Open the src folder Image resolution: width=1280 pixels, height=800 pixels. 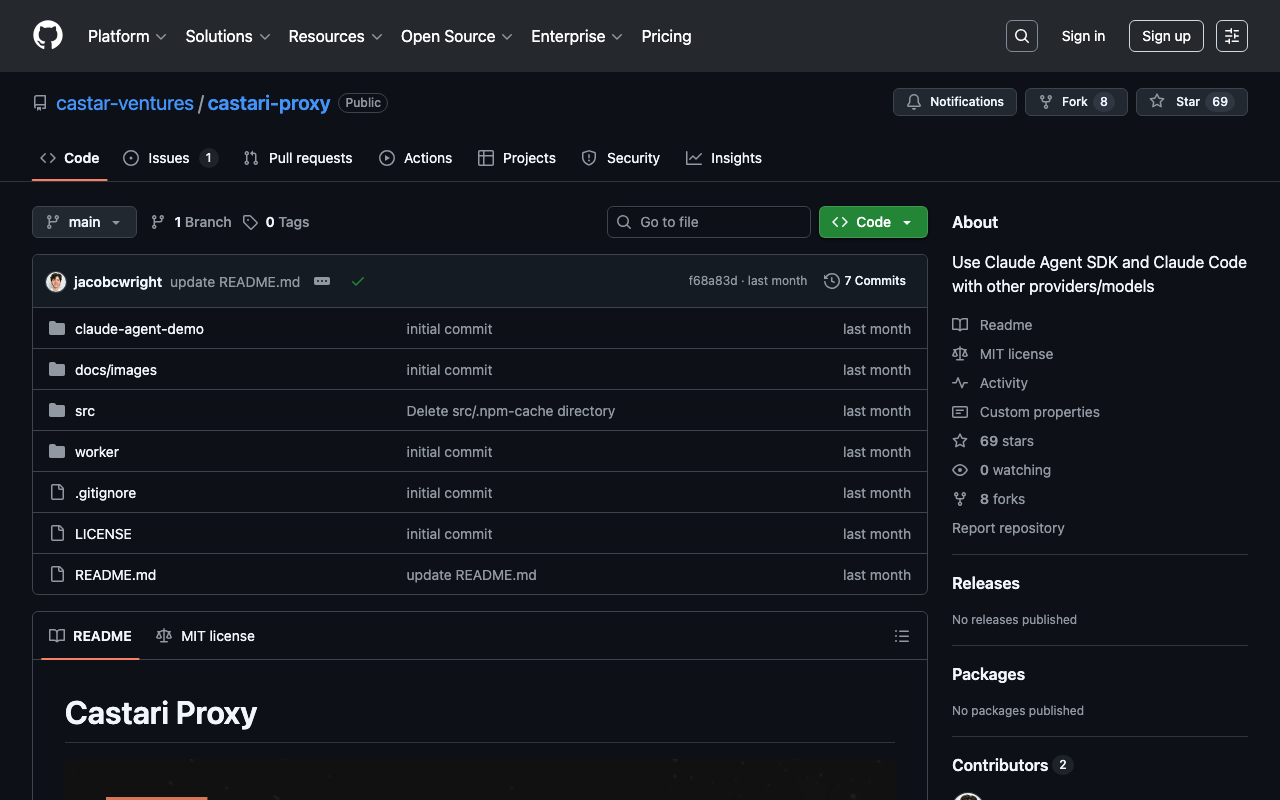(85, 411)
